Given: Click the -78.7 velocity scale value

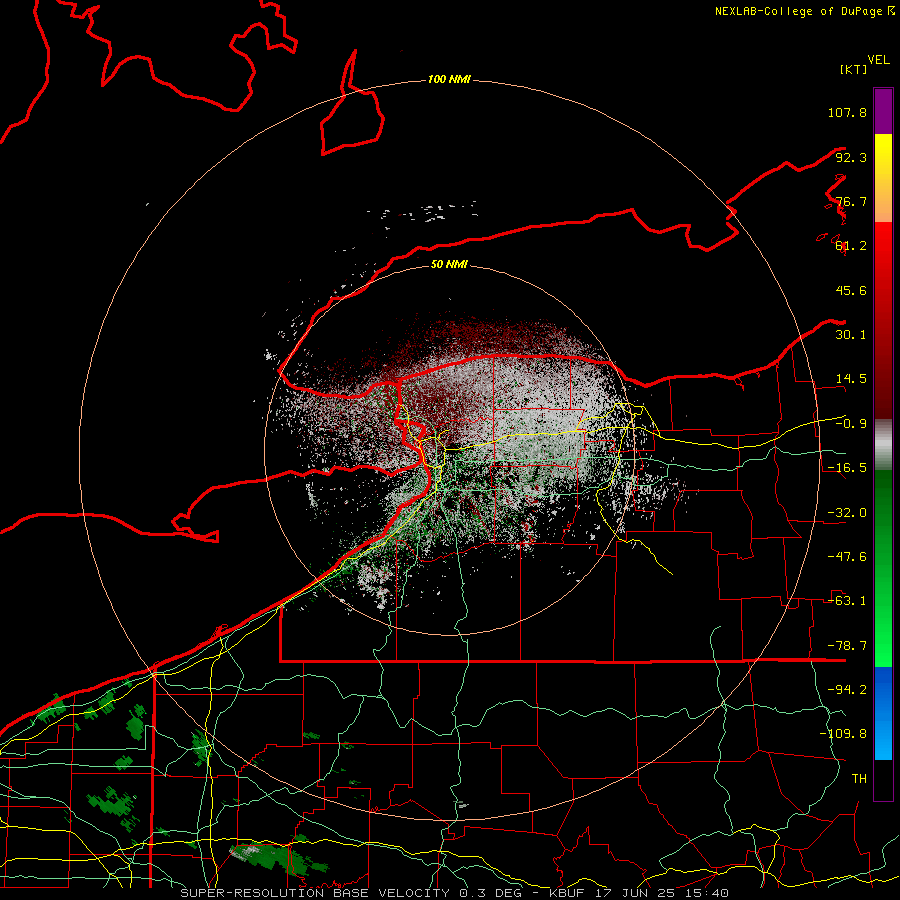Looking at the screenshot, I should pyautogui.click(x=847, y=646).
